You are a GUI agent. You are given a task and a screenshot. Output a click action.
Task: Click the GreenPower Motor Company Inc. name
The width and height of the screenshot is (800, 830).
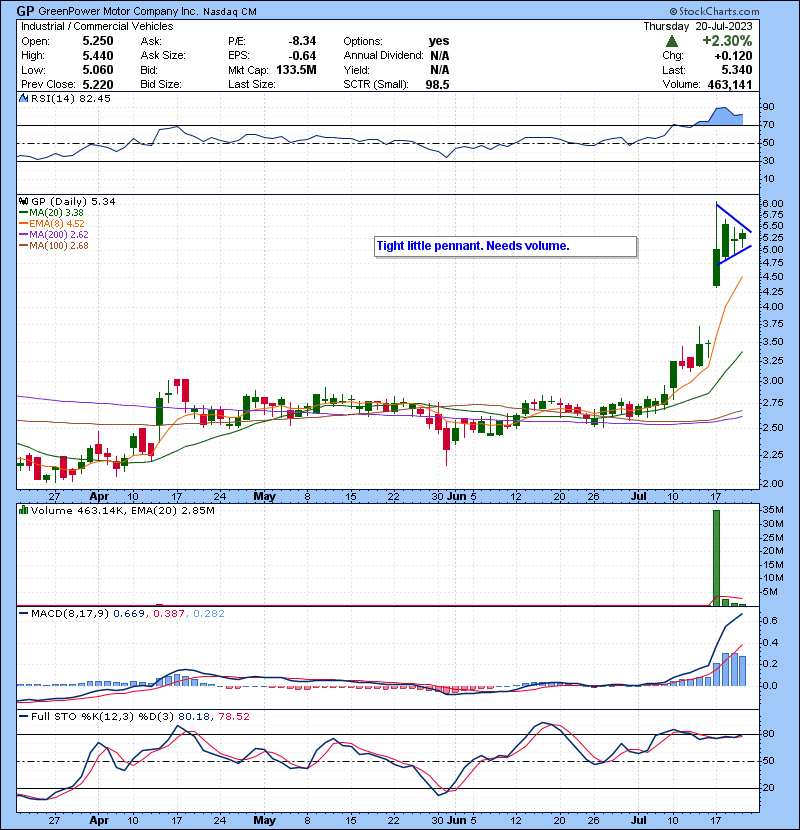tap(119, 12)
